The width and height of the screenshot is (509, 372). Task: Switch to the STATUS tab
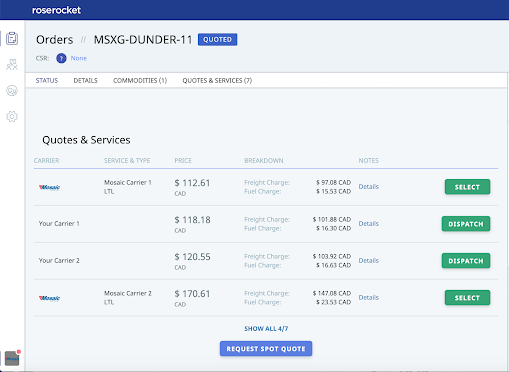(x=47, y=81)
